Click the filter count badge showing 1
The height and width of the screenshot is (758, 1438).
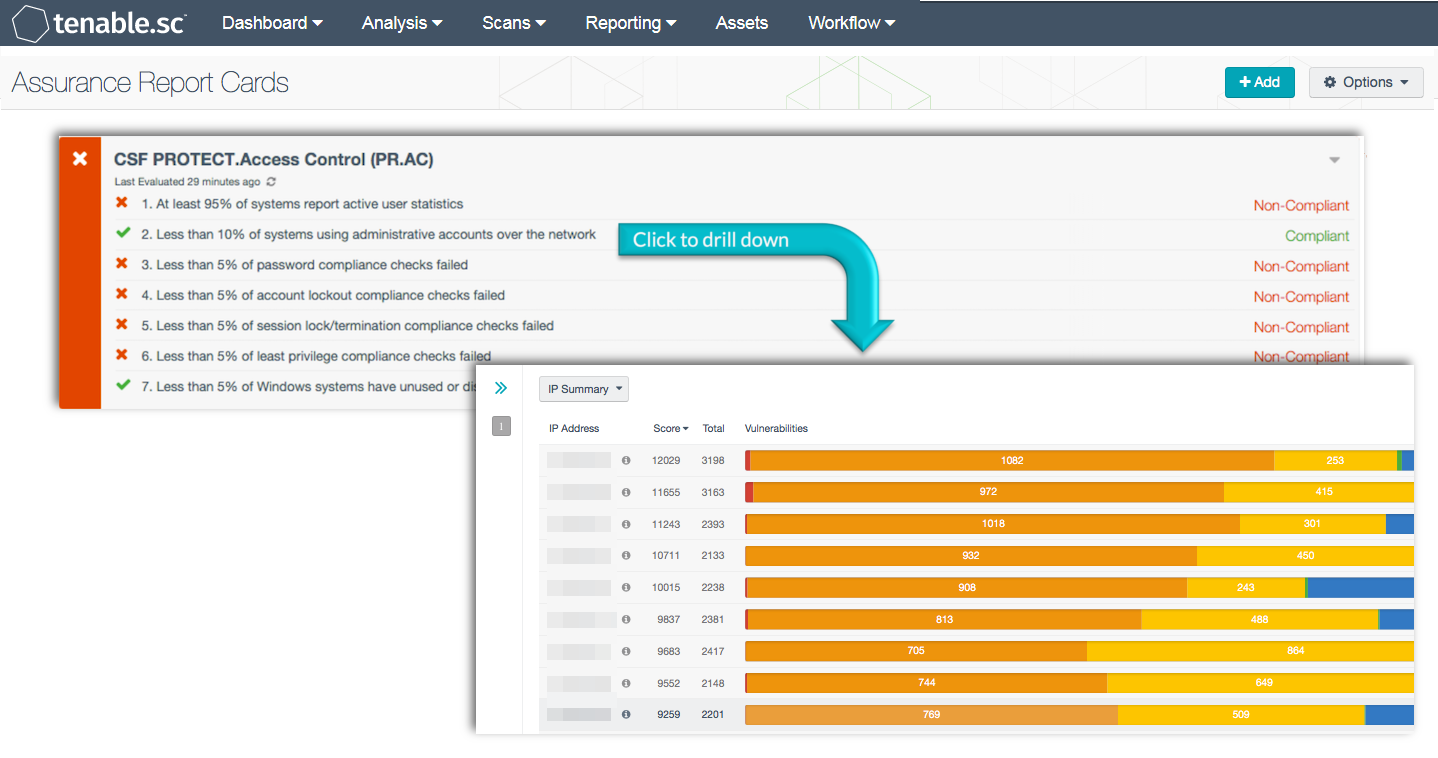pyautogui.click(x=501, y=427)
